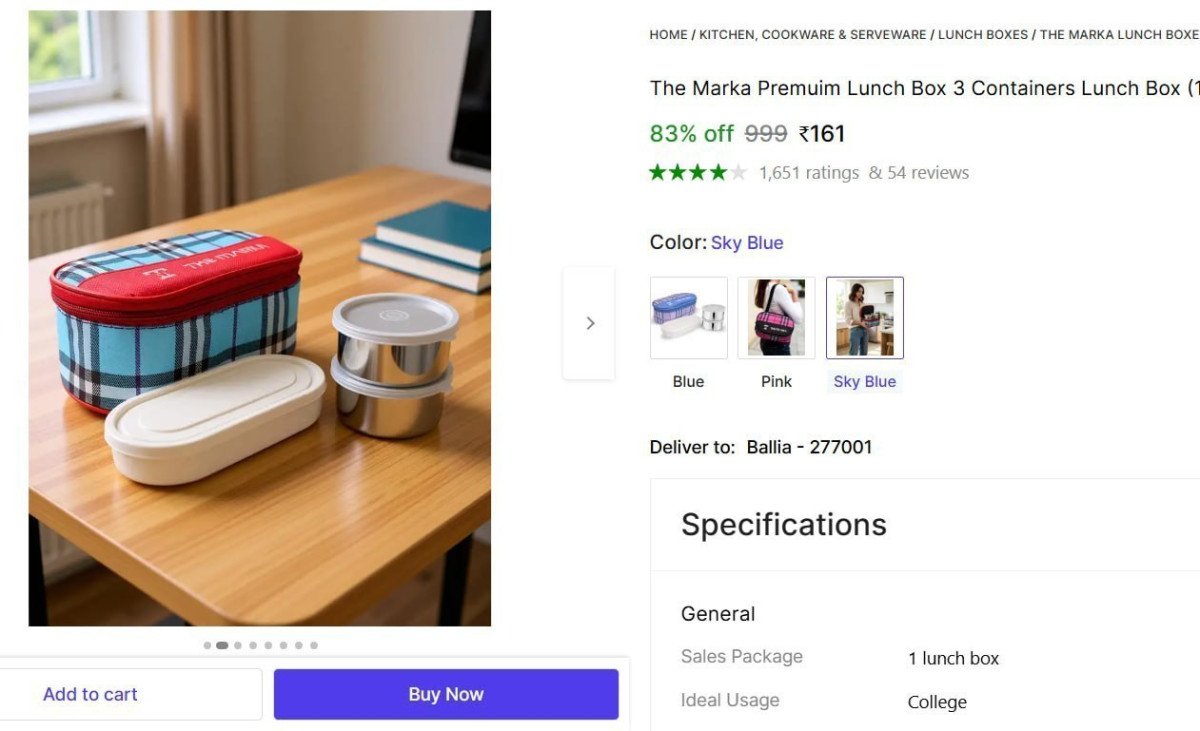Image resolution: width=1200 pixels, height=731 pixels.
Task: Select the Blue variant thumbnail
Action: click(x=688, y=318)
